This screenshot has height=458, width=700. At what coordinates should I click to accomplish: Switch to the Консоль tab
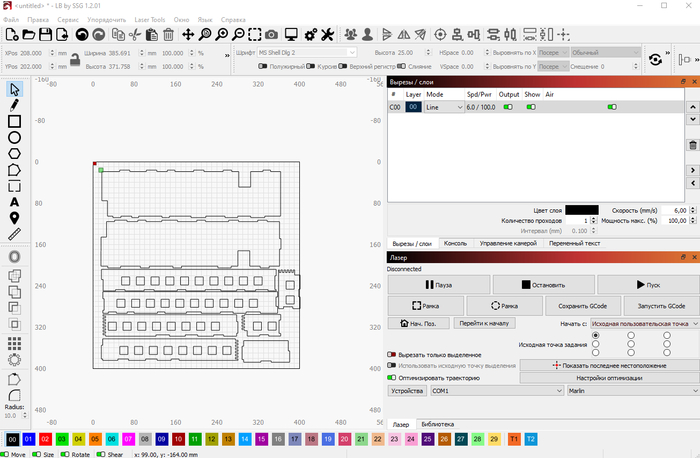455,243
